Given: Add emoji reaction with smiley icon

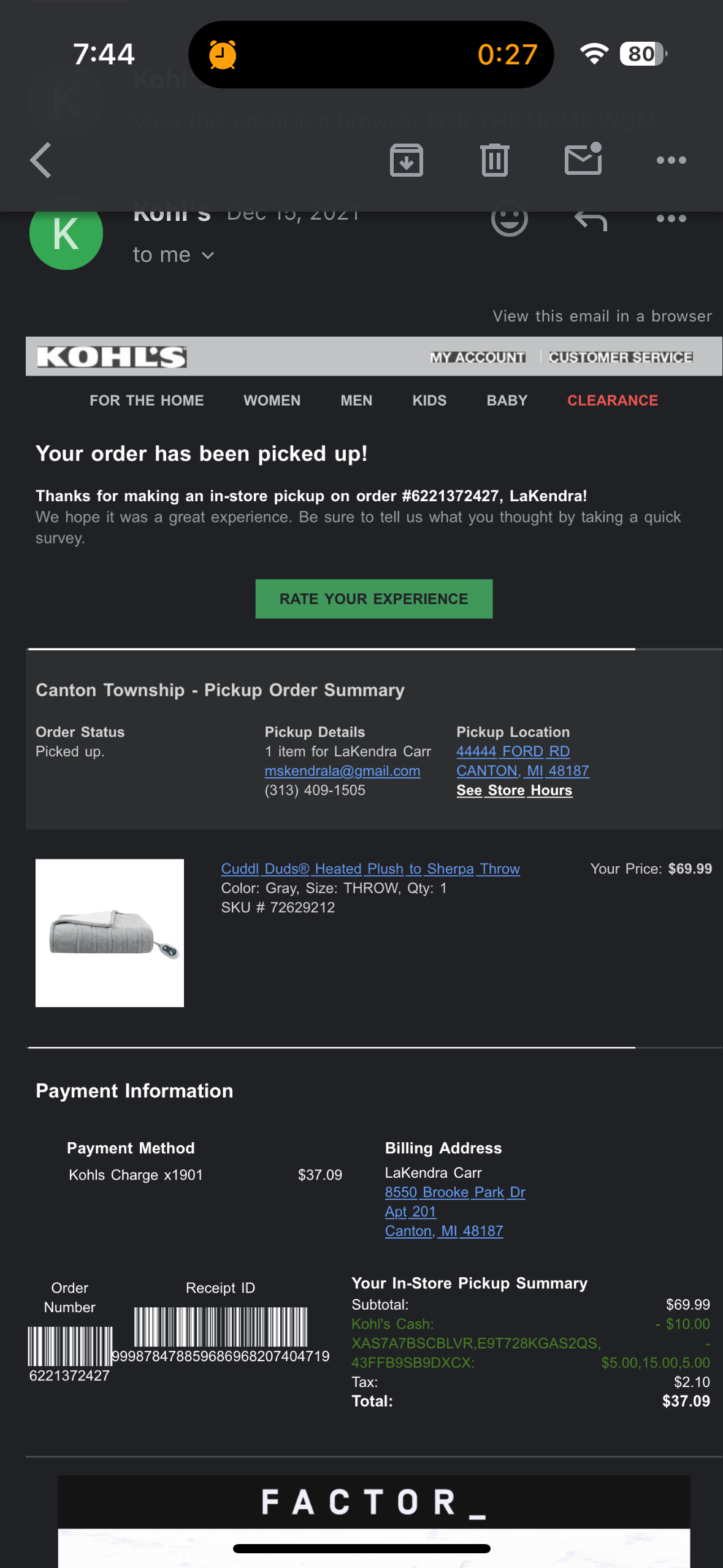Looking at the screenshot, I should coord(509,220).
